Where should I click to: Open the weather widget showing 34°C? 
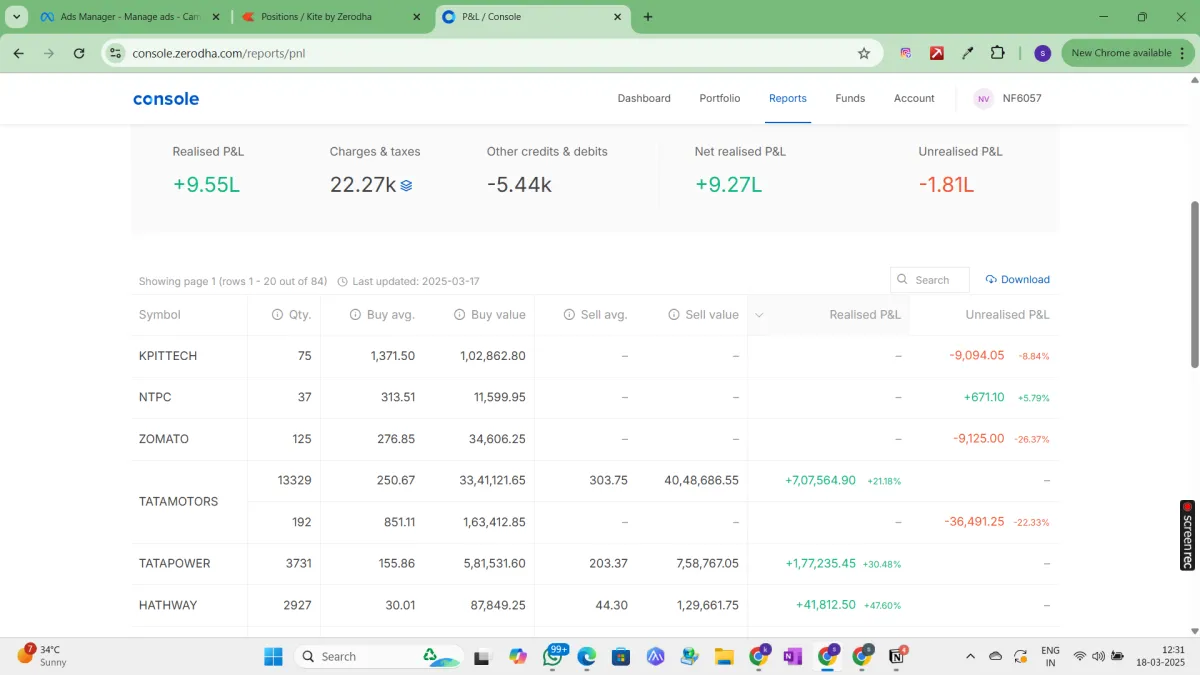click(x=42, y=656)
